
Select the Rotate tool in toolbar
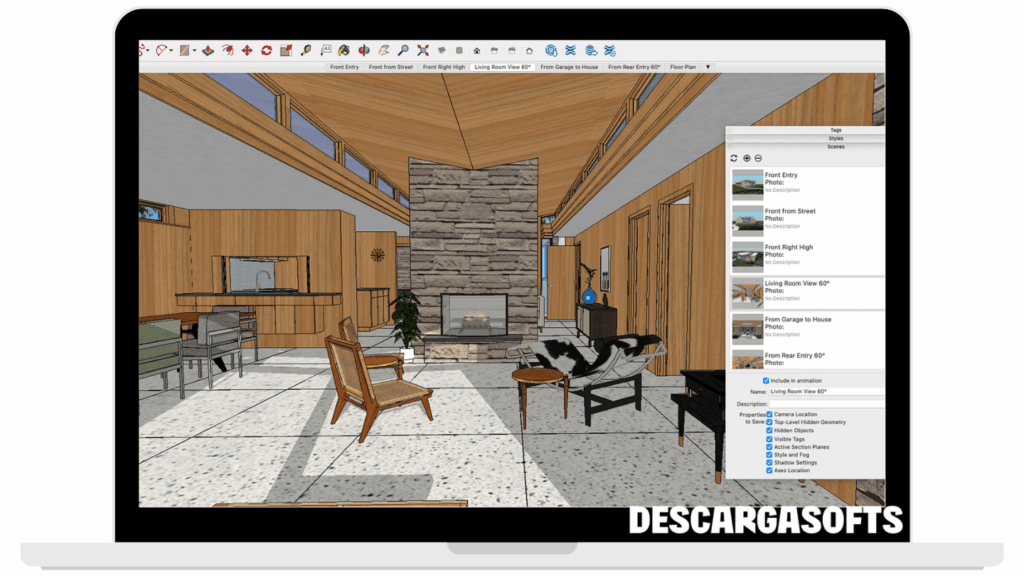point(267,50)
